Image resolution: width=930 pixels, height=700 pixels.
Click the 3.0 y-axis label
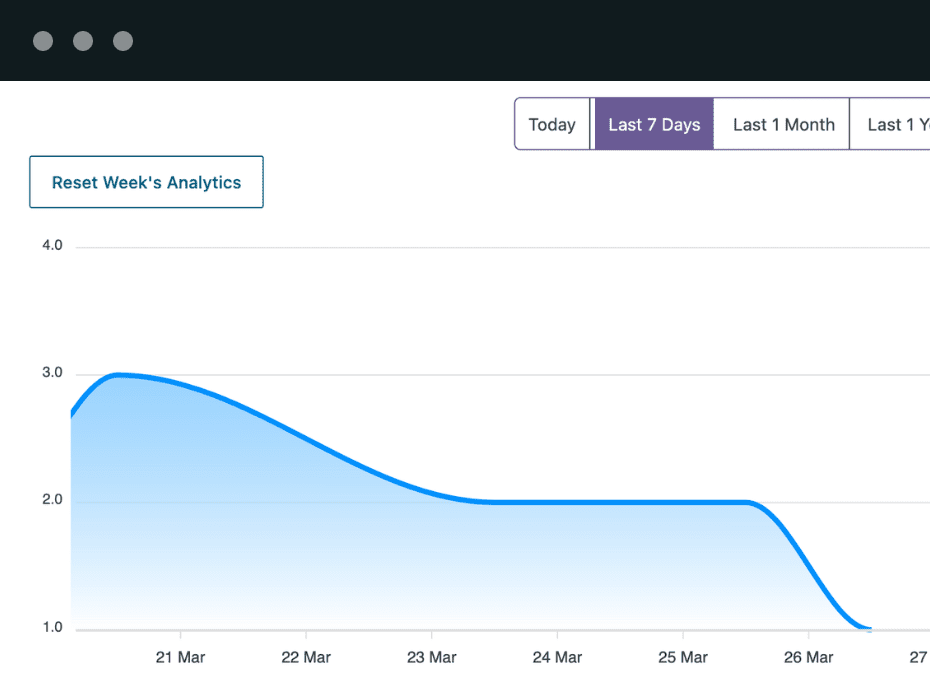pos(52,373)
